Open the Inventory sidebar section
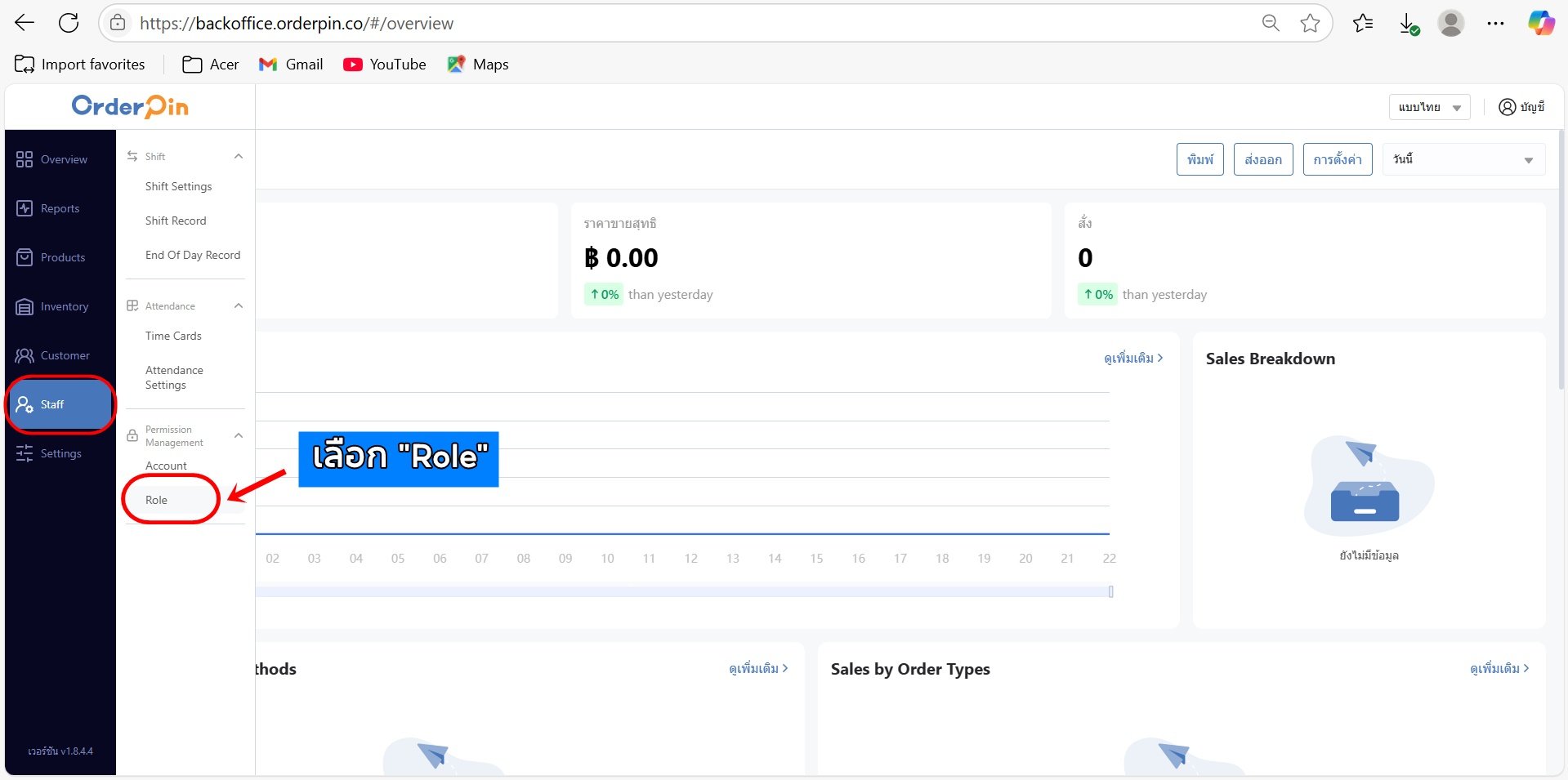1568x780 pixels. point(60,306)
